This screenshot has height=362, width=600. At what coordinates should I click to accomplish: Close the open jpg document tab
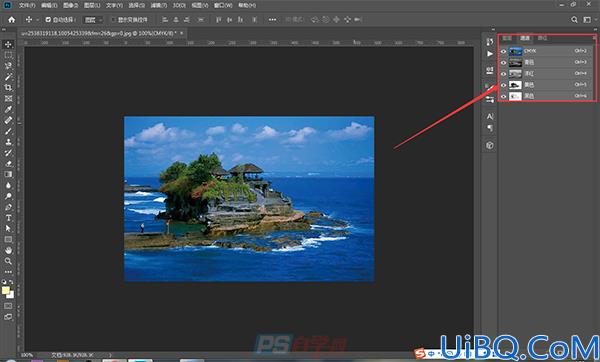click(x=181, y=33)
